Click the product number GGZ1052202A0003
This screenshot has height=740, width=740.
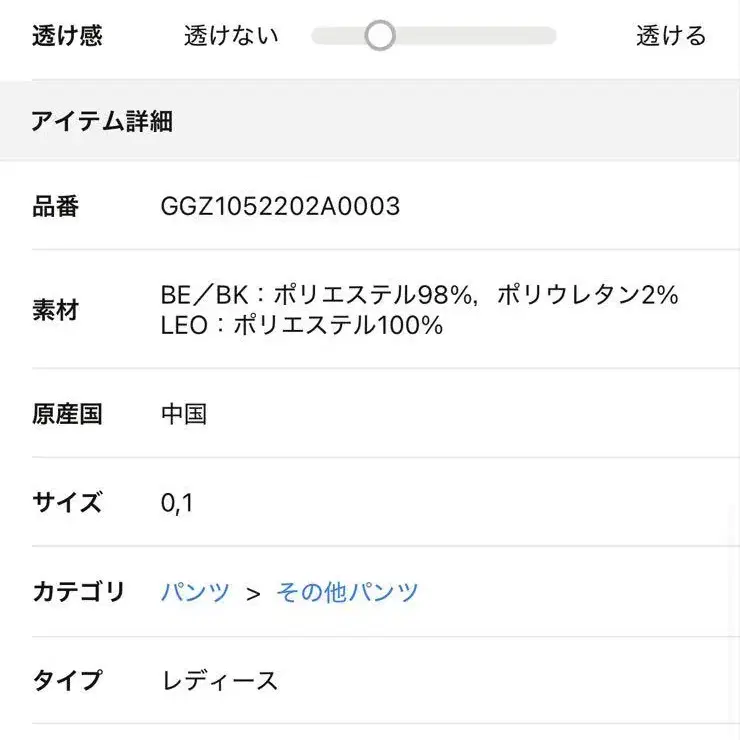click(280, 207)
